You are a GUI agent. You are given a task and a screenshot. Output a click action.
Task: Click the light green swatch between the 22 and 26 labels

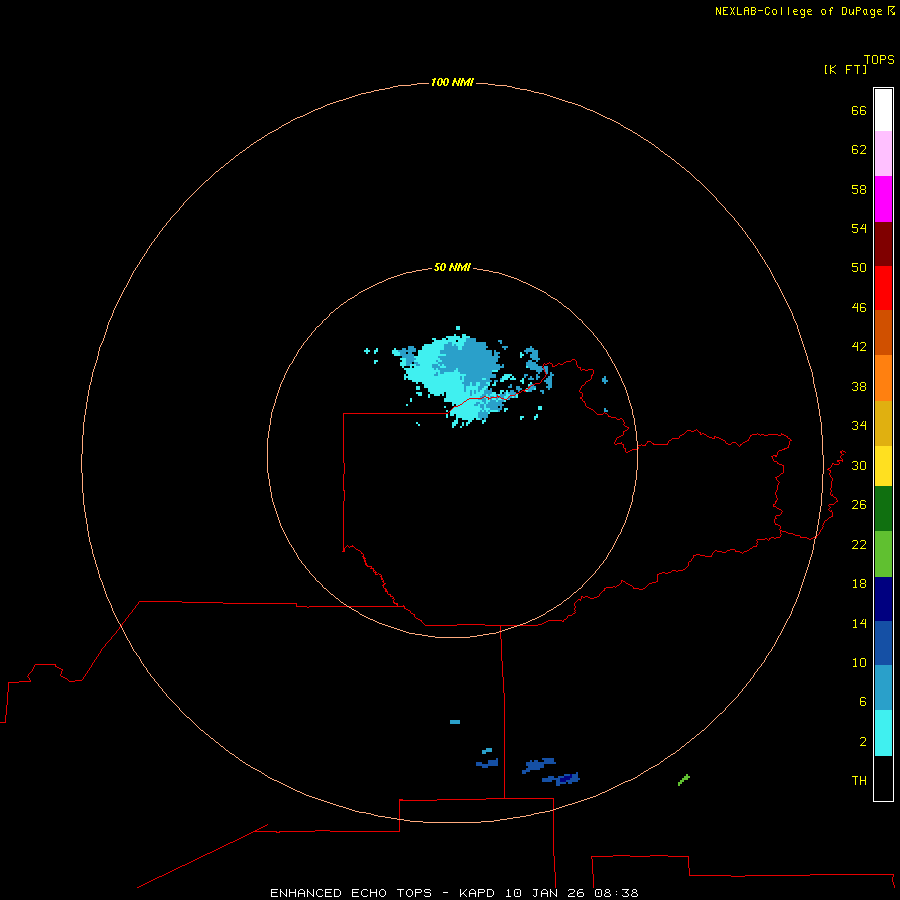click(x=883, y=554)
